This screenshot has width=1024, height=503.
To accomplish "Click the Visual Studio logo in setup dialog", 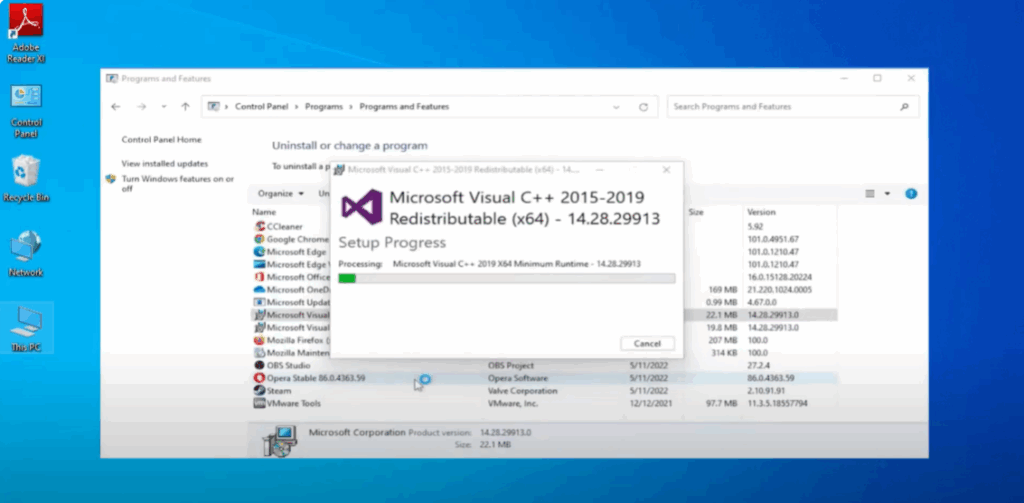I will coord(362,207).
